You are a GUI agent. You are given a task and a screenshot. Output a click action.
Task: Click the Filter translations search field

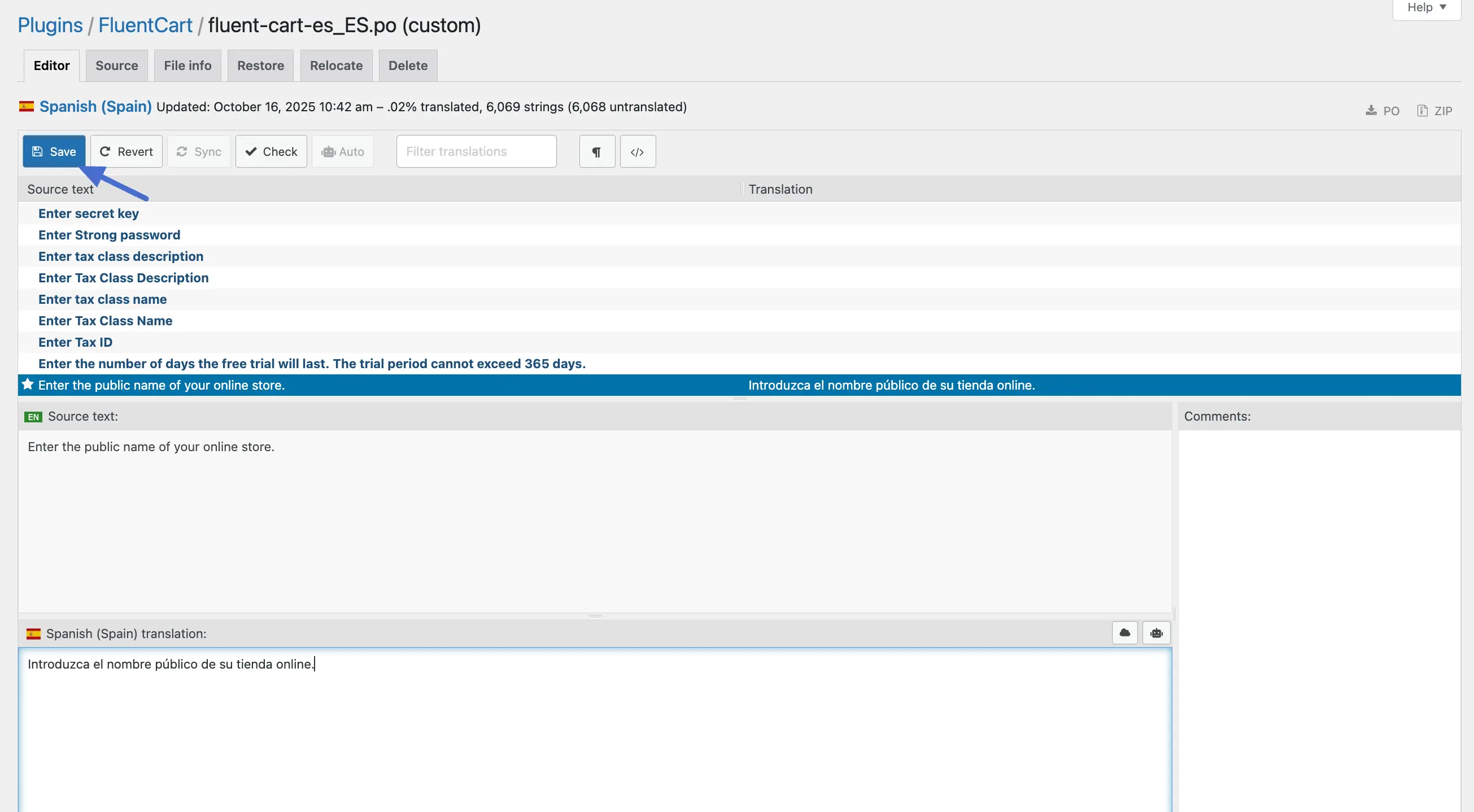(476, 152)
